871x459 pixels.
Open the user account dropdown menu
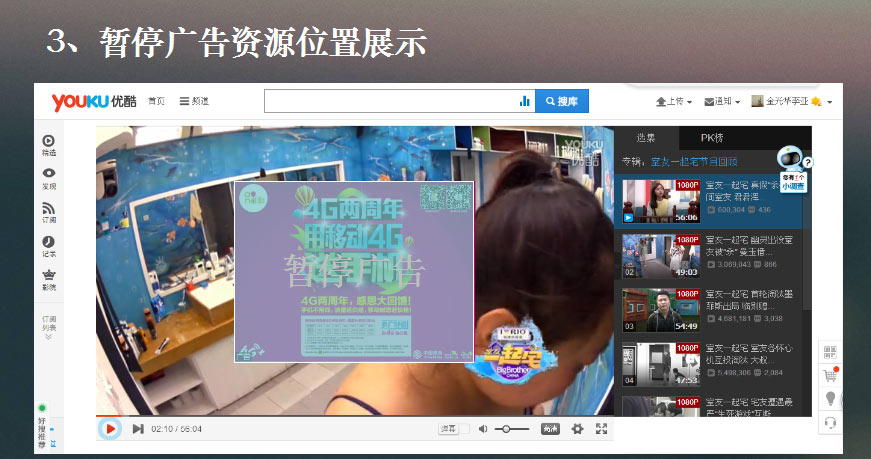pos(792,101)
